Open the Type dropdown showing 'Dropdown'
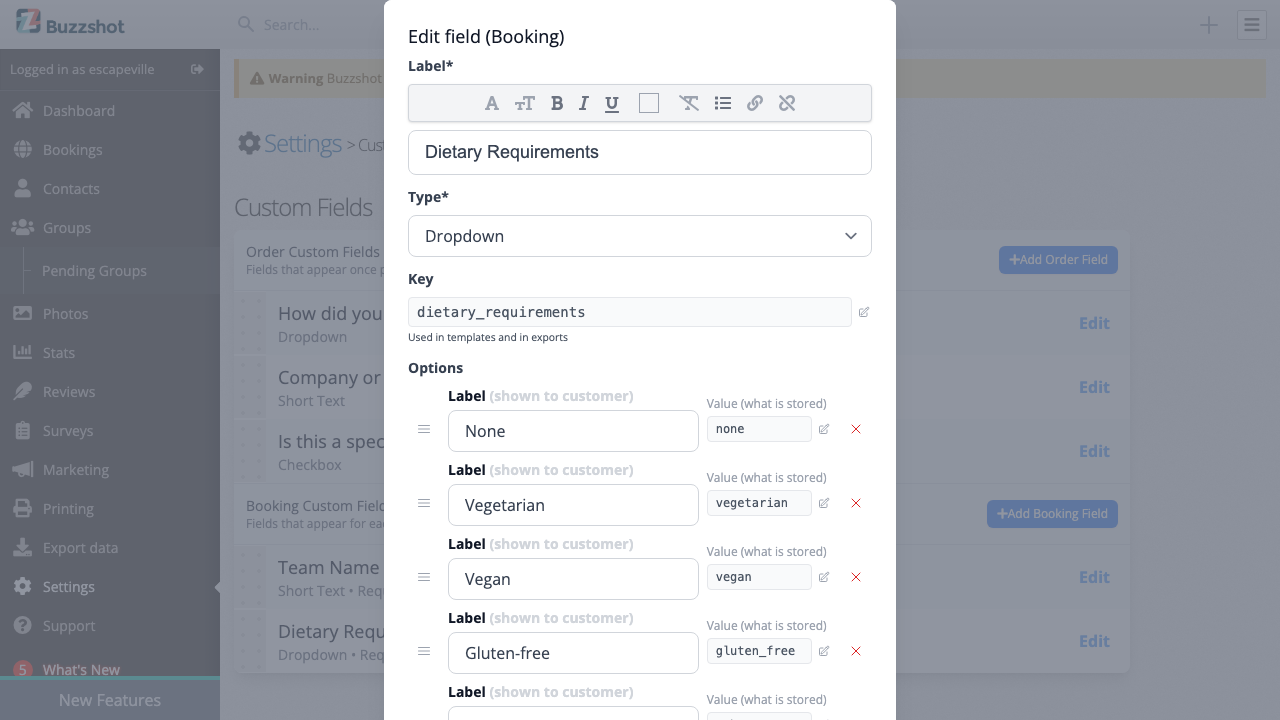This screenshot has width=1280, height=720. [x=640, y=236]
